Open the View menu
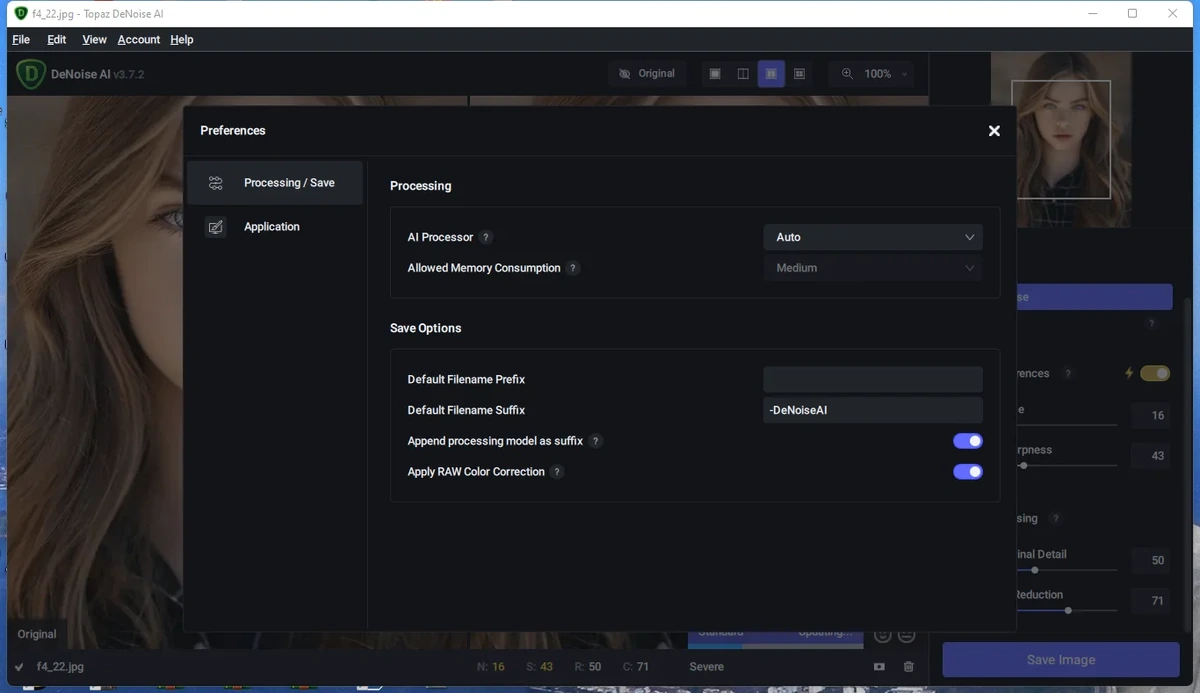This screenshot has width=1200, height=693. click(94, 40)
